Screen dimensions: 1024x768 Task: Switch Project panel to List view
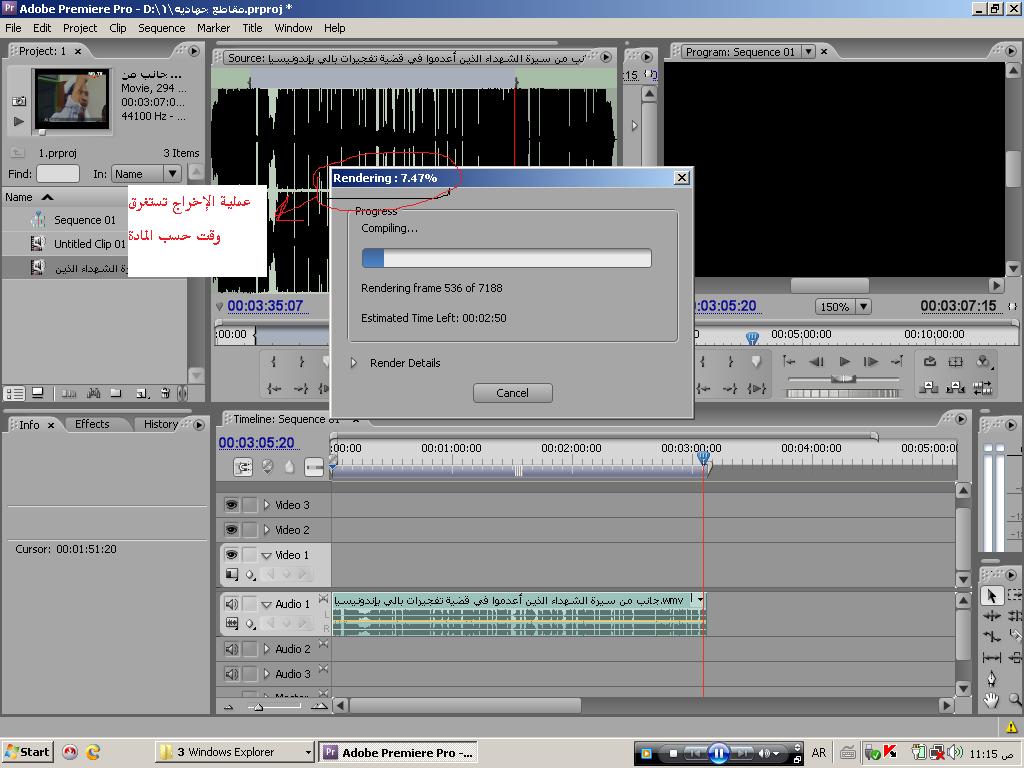tap(15, 394)
